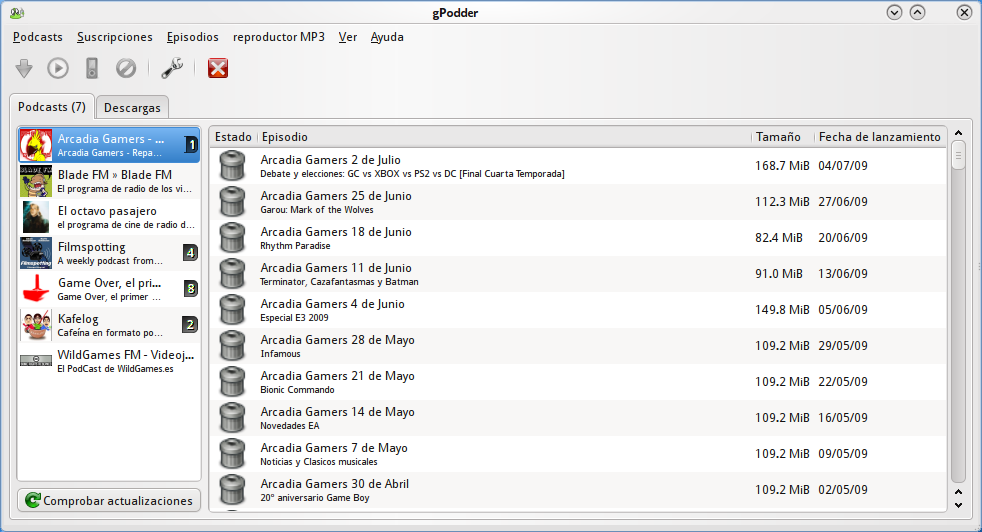
Task: Click trash icon for Arcadia Gamers 2 de Julio
Action: [232, 166]
